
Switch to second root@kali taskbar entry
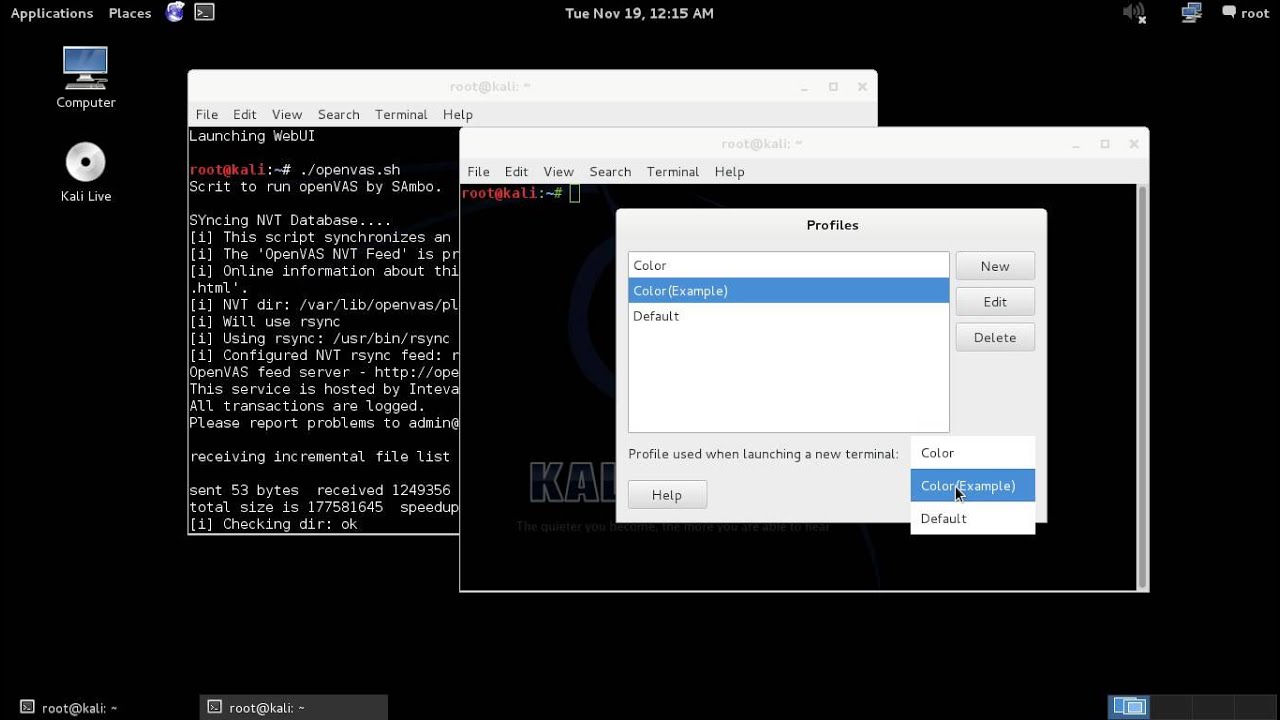(x=294, y=707)
